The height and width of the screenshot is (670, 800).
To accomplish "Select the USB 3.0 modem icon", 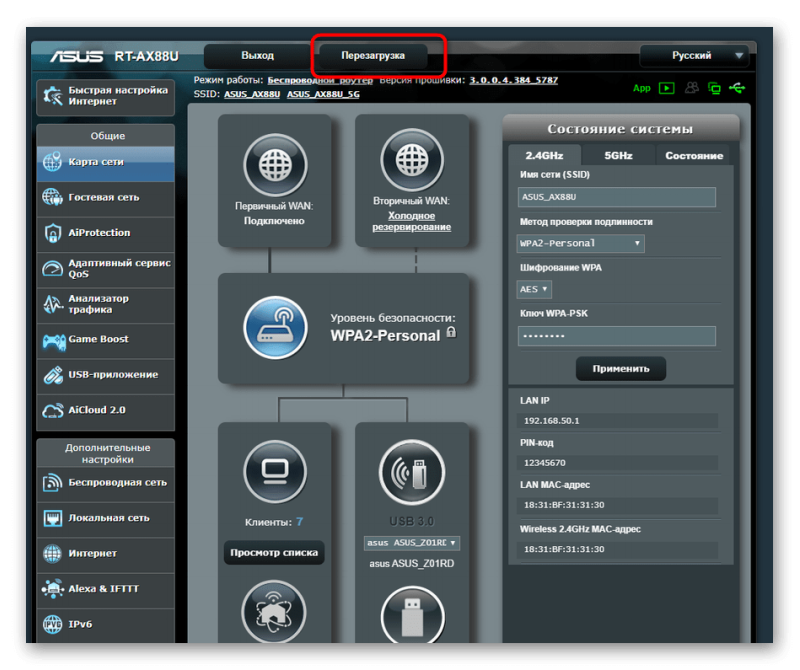I will pyautogui.click(x=412, y=472).
